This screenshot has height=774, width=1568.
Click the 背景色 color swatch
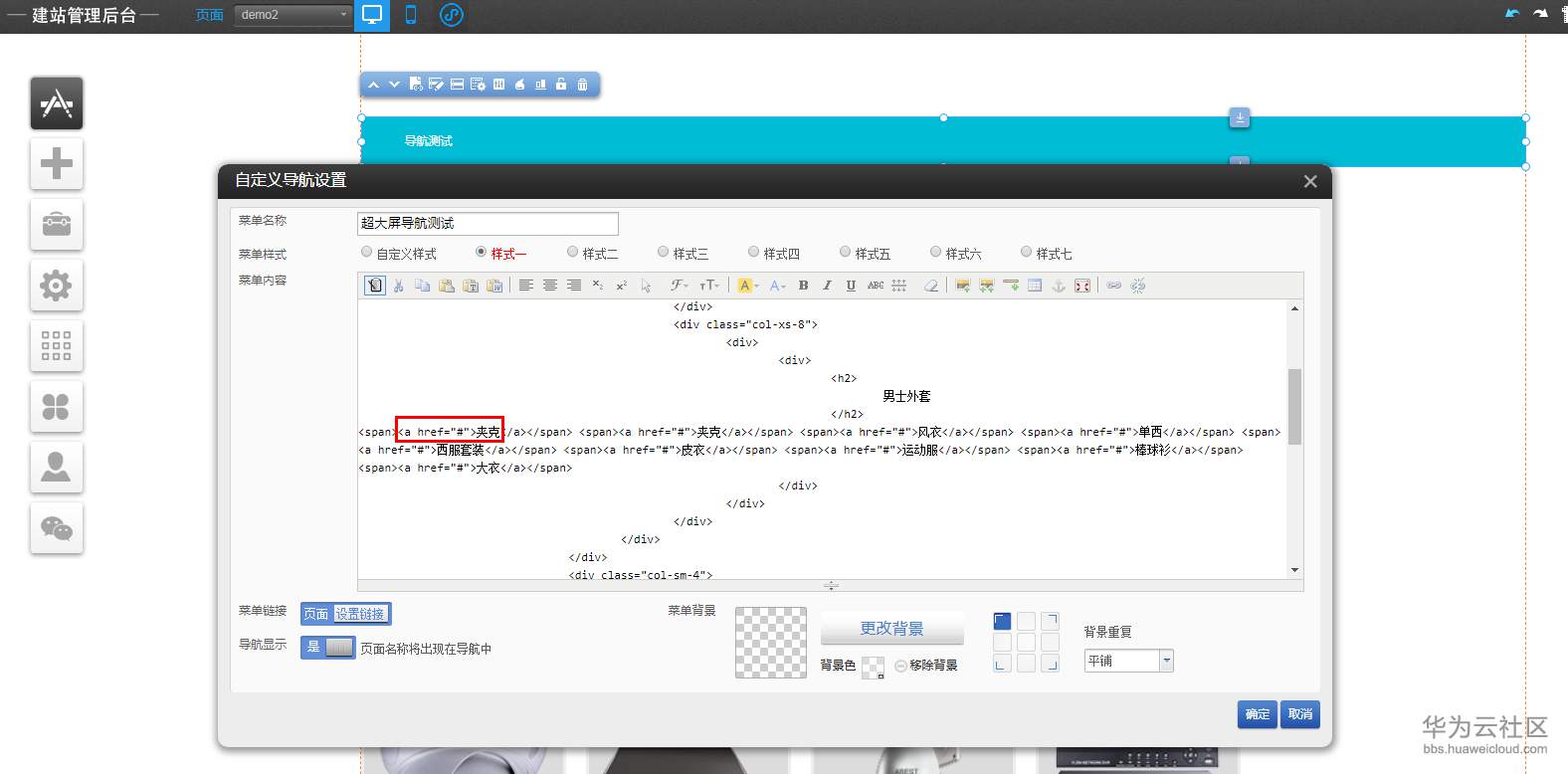click(x=873, y=668)
